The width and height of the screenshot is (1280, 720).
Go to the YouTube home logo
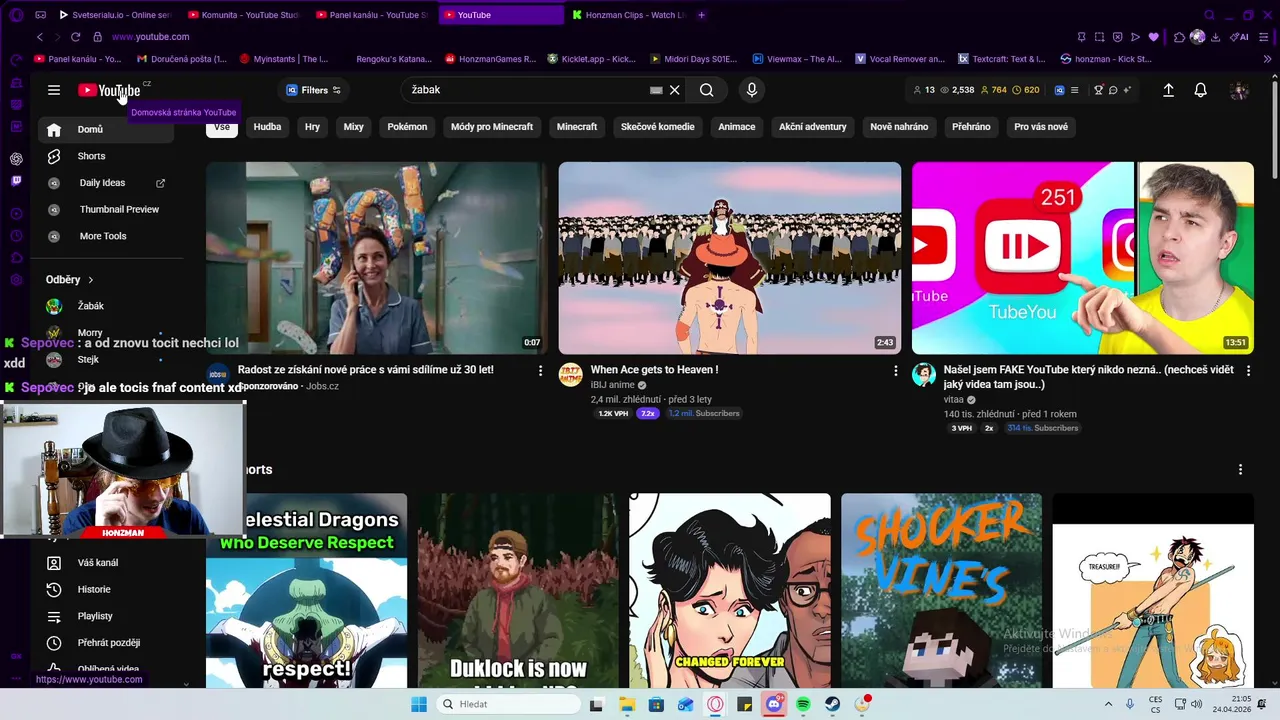click(109, 90)
